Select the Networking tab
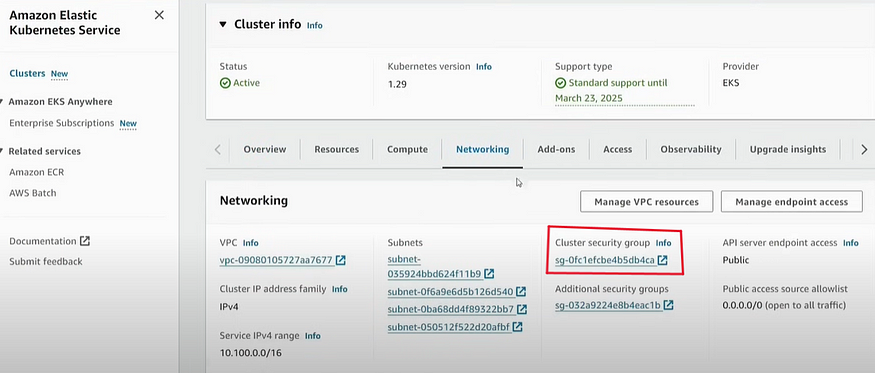Image resolution: width=875 pixels, height=373 pixels. pos(483,150)
